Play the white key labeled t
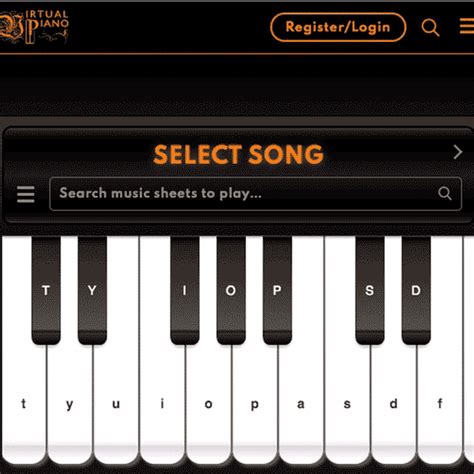Viewport: 474px width, 474px height. 23,404
